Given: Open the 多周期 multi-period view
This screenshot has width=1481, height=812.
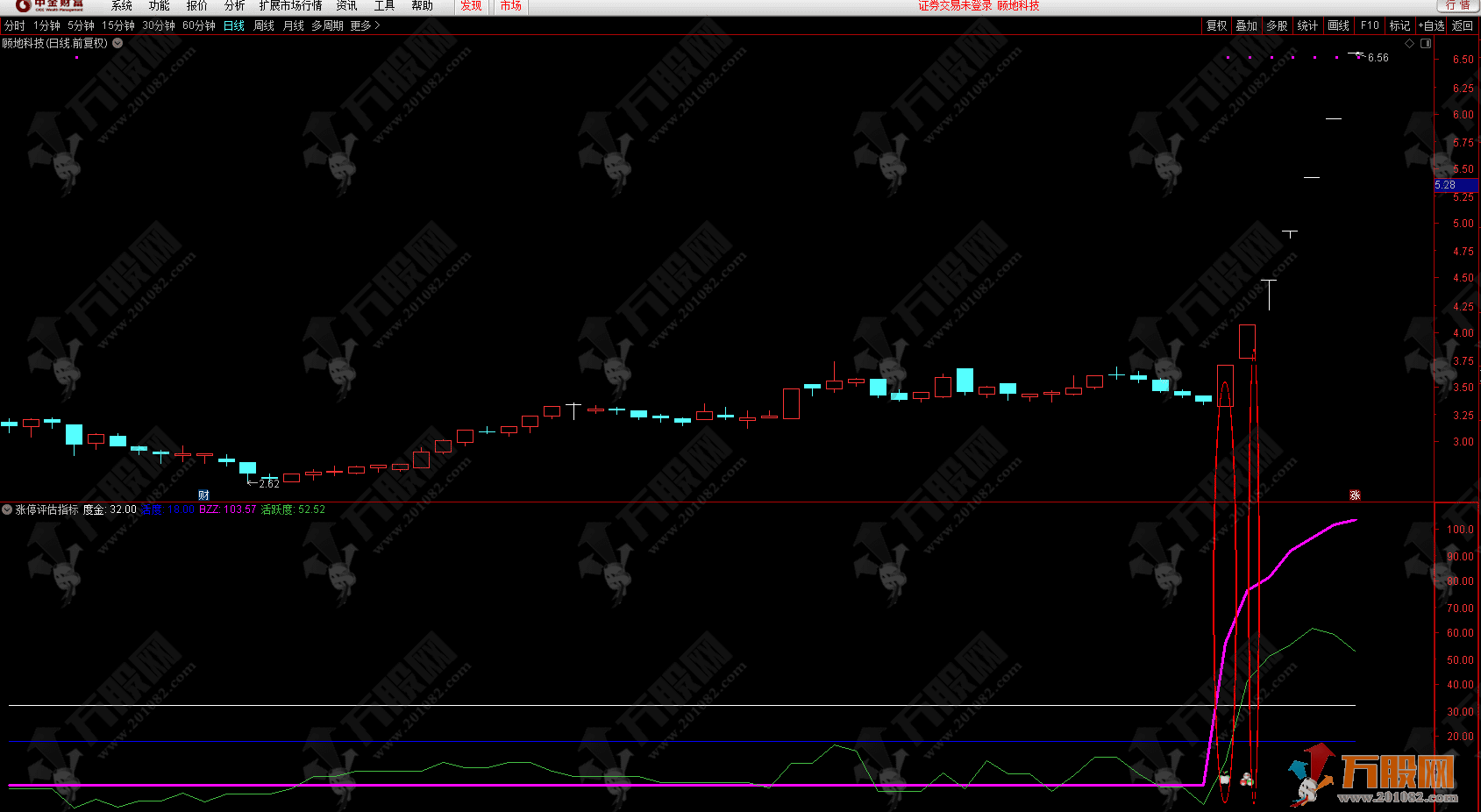Looking at the screenshot, I should (x=327, y=25).
